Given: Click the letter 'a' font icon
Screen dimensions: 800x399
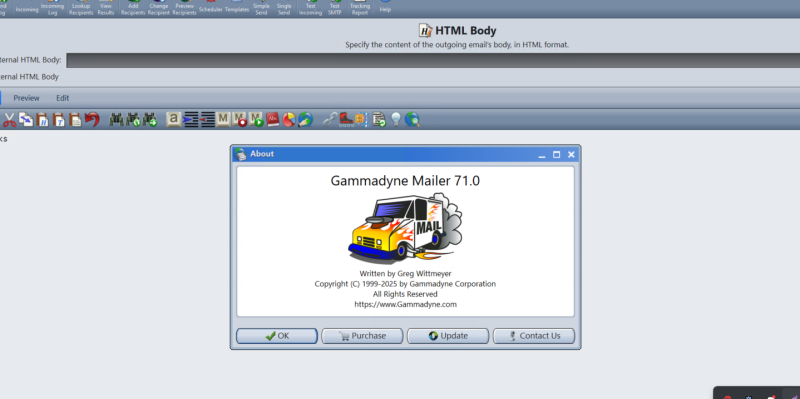Looking at the screenshot, I should coord(174,120).
